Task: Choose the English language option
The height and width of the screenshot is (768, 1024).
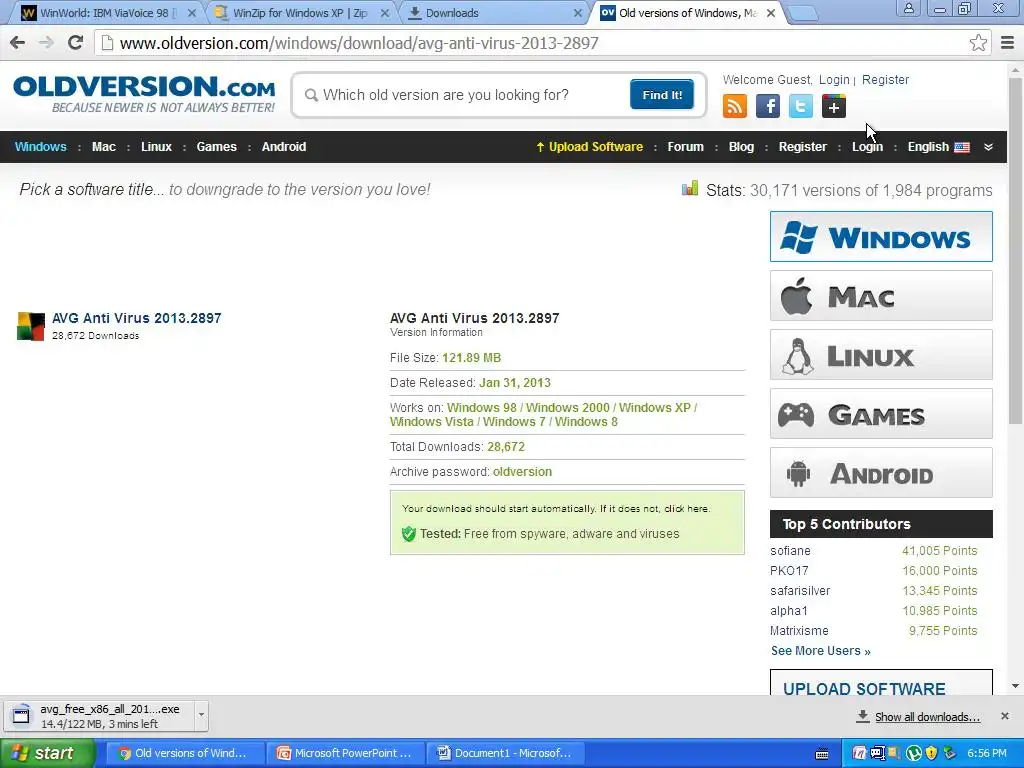Action: [928, 147]
